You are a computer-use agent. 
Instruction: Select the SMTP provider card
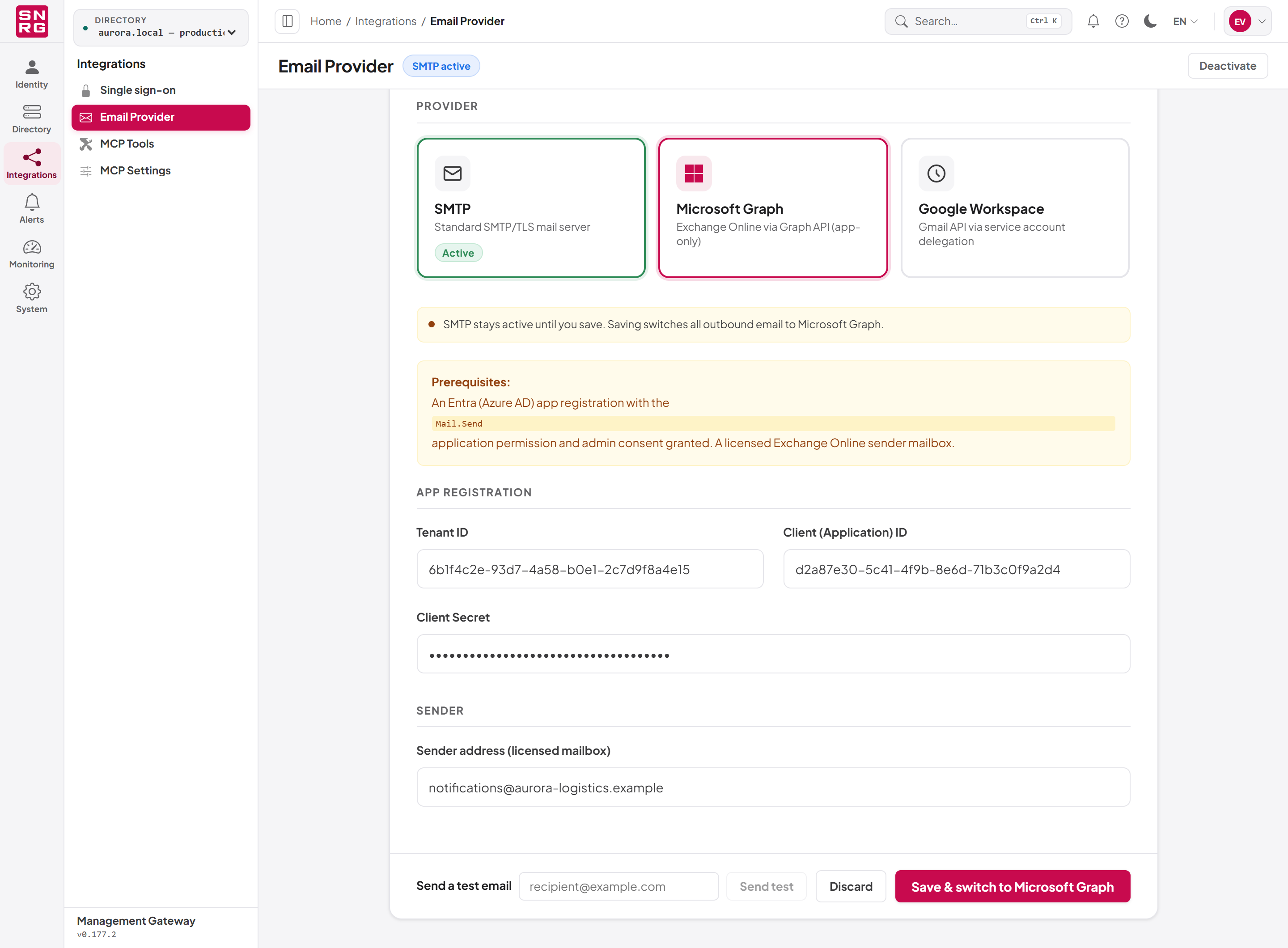pyautogui.click(x=531, y=208)
